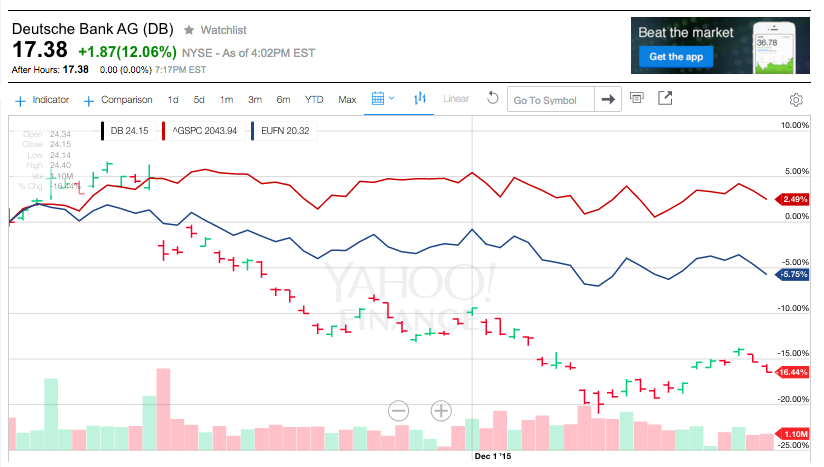Open the calendar date range picker
This screenshot has width=824, height=467.
click(378, 98)
